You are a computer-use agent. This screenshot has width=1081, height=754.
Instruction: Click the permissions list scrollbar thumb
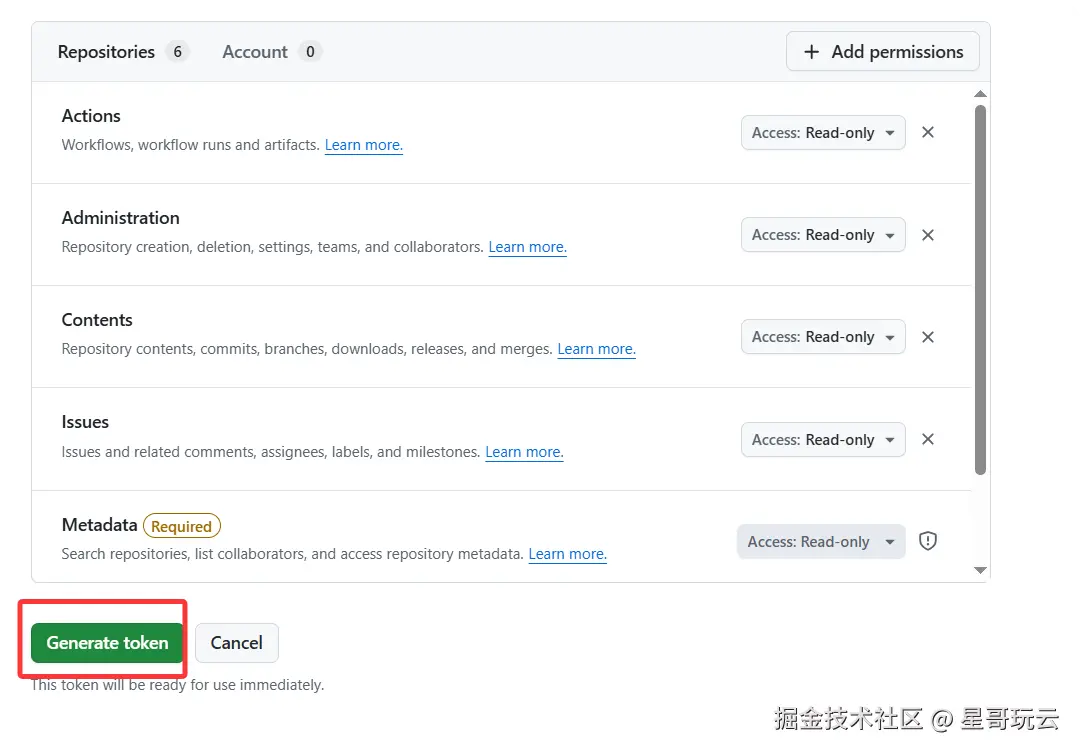coord(980,289)
